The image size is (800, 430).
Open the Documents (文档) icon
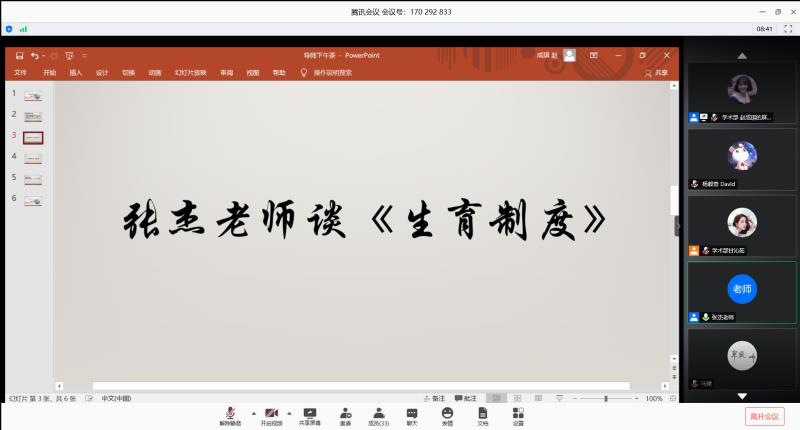click(482, 414)
